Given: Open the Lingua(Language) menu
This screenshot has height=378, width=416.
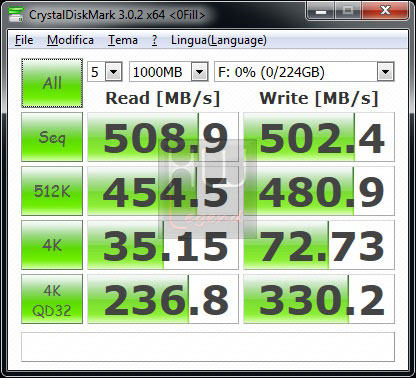Looking at the screenshot, I should pos(219,40).
